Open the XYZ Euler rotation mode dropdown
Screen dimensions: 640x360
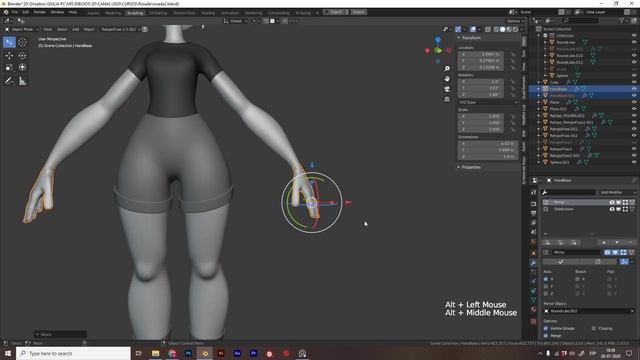coord(488,102)
